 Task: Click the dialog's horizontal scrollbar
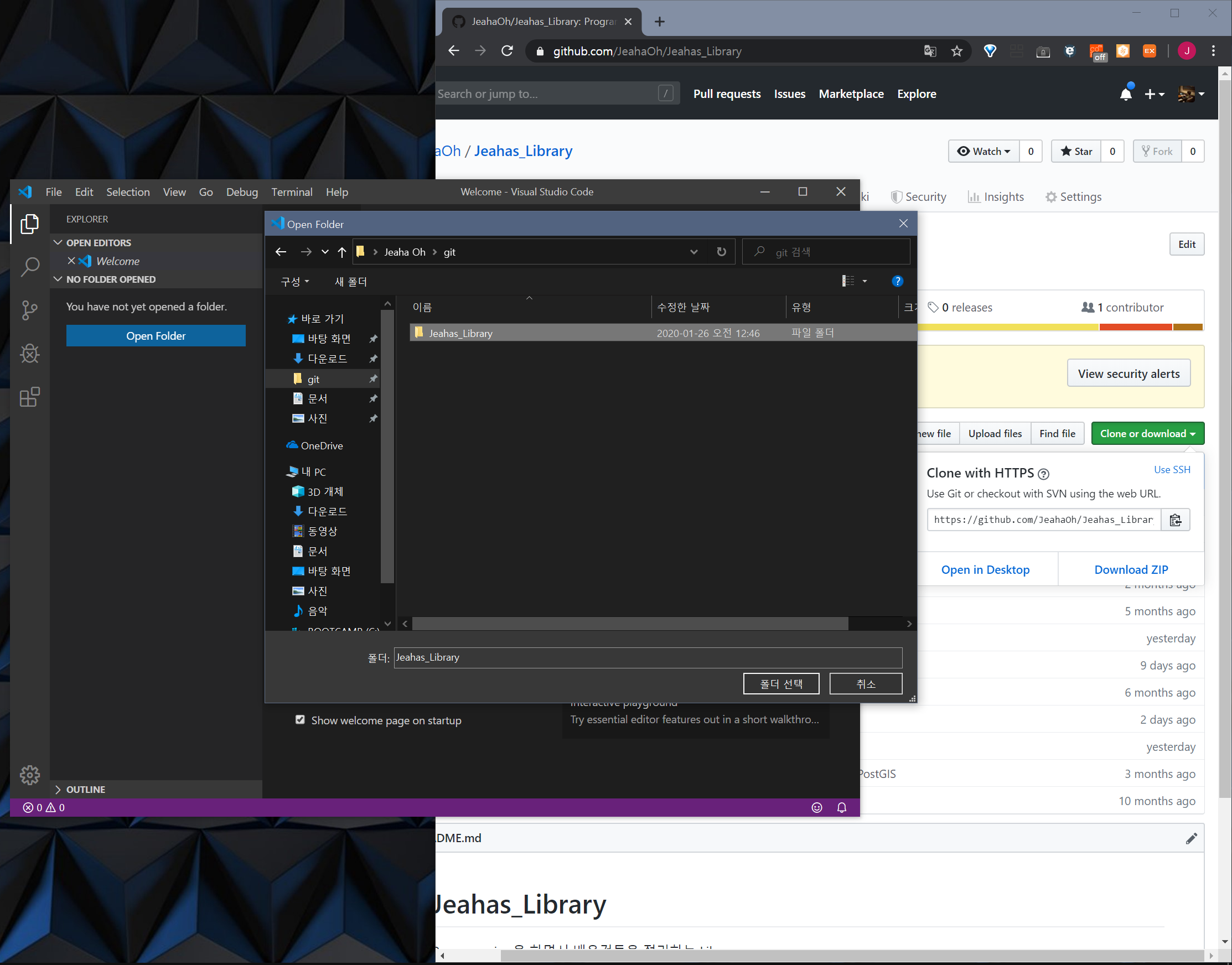pos(630,623)
